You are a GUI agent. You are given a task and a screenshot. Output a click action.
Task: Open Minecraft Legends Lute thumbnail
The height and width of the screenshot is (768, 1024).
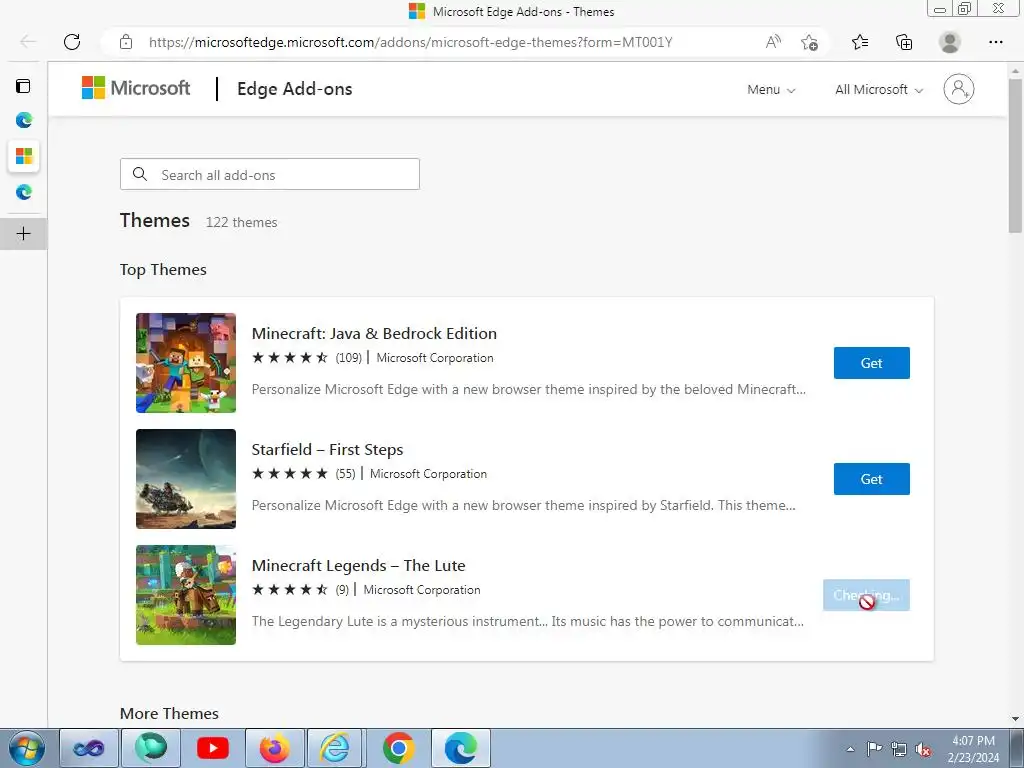pos(186,595)
